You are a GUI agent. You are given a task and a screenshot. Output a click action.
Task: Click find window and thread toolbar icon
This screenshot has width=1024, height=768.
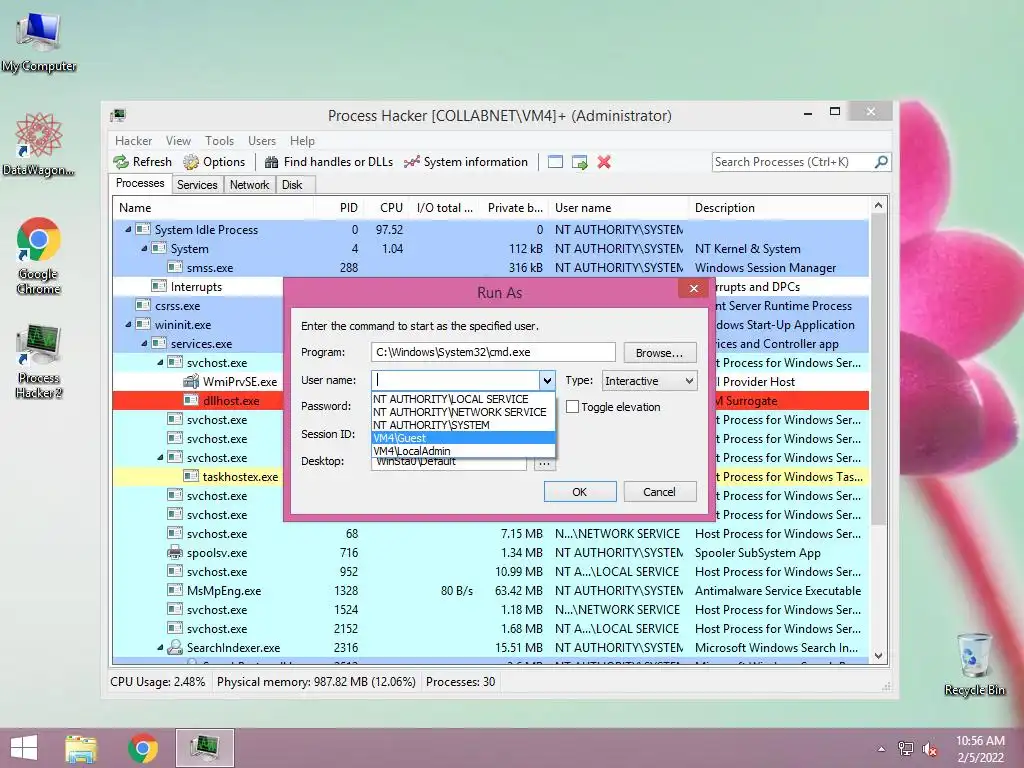(579, 162)
